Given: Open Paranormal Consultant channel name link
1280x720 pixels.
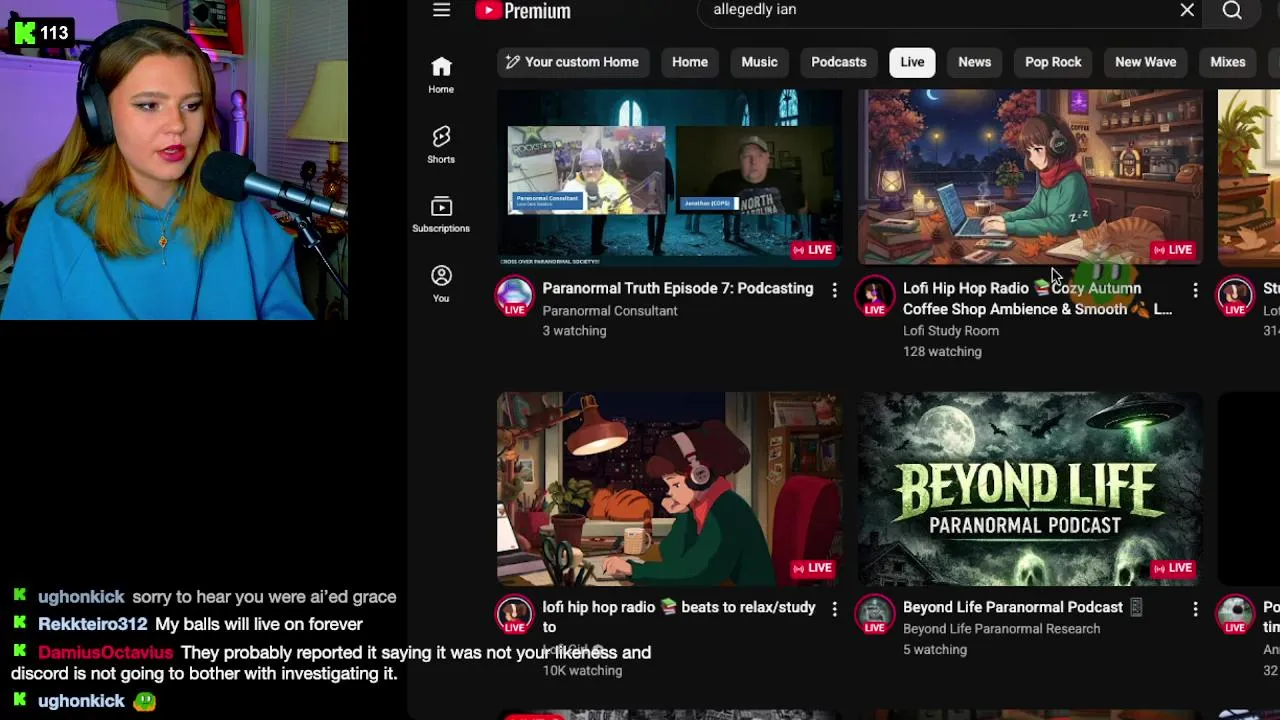Looking at the screenshot, I should (610, 311).
